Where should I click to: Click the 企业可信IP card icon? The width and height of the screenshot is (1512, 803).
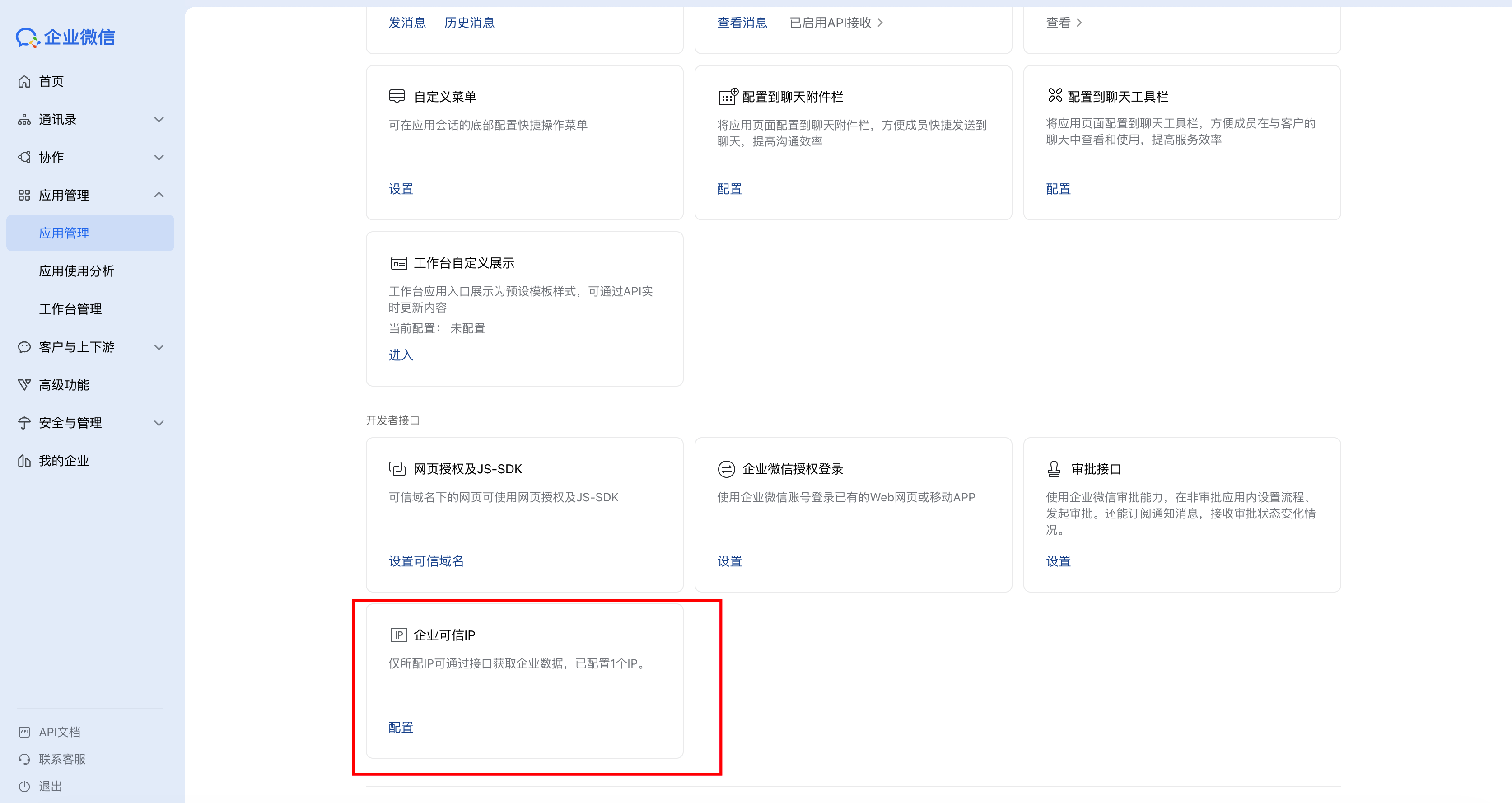pos(398,635)
